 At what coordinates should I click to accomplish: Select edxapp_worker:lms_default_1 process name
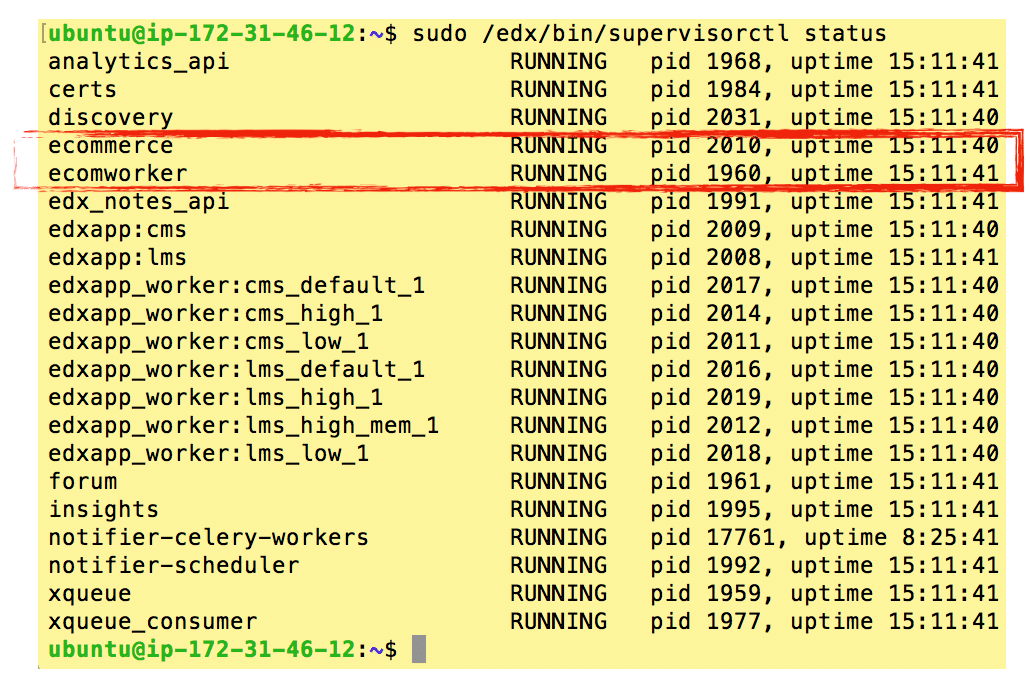coord(236,369)
